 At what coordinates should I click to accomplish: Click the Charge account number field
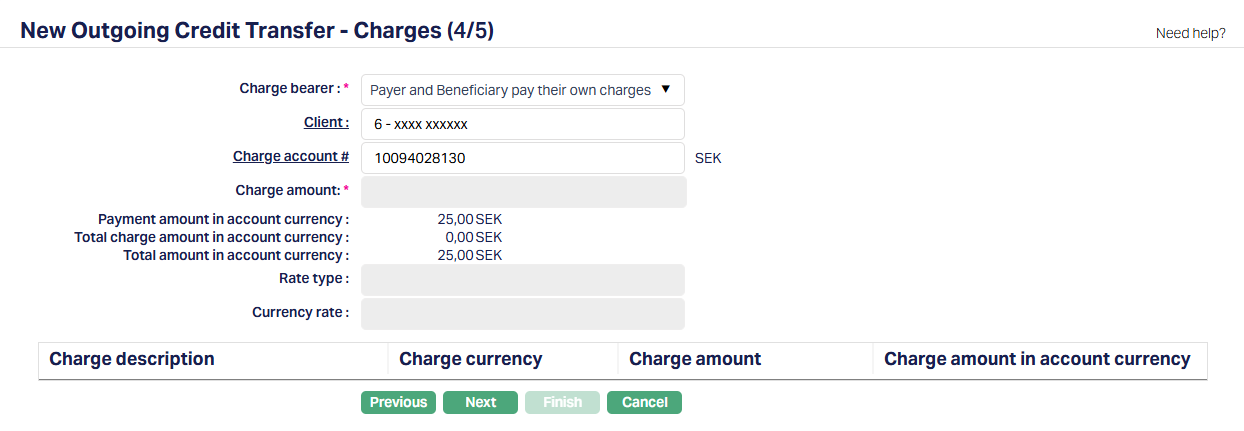(x=522, y=158)
